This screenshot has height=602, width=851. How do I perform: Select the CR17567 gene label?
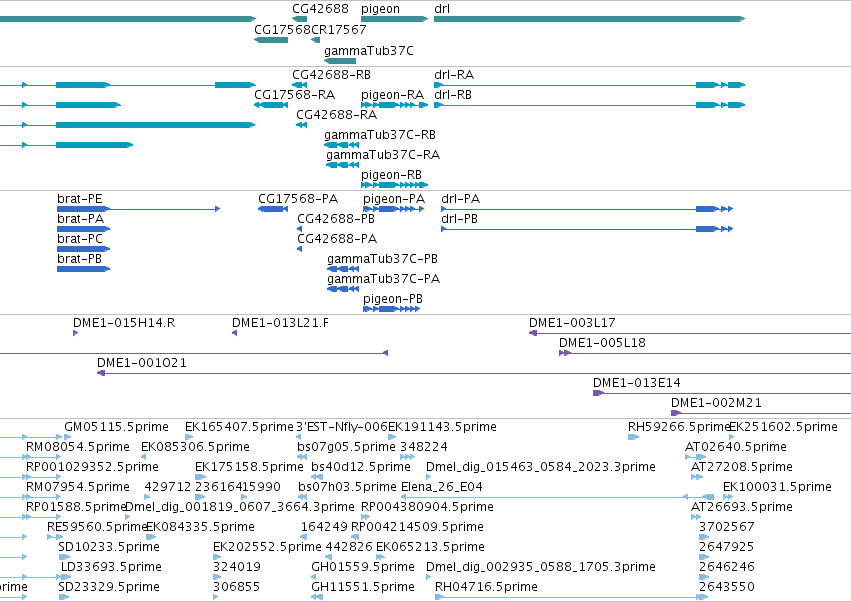[x=339, y=29]
